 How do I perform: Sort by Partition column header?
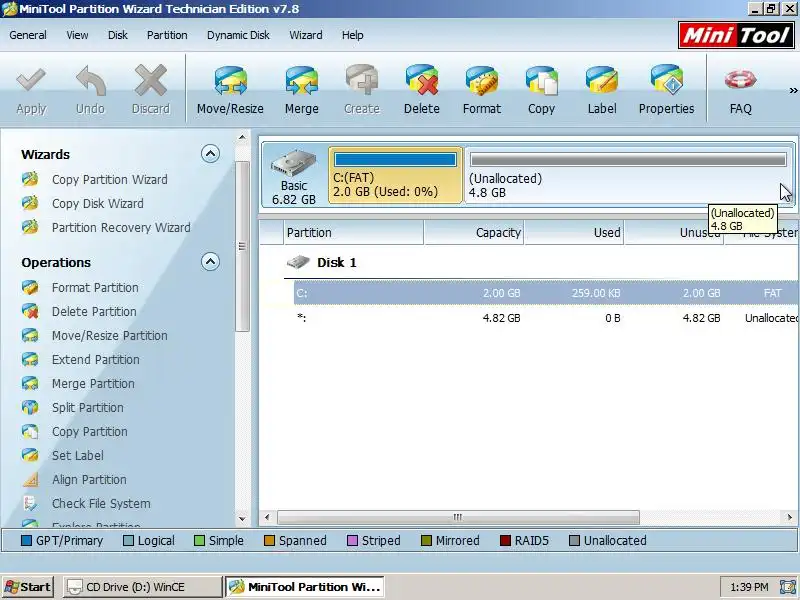tap(354, 233)
